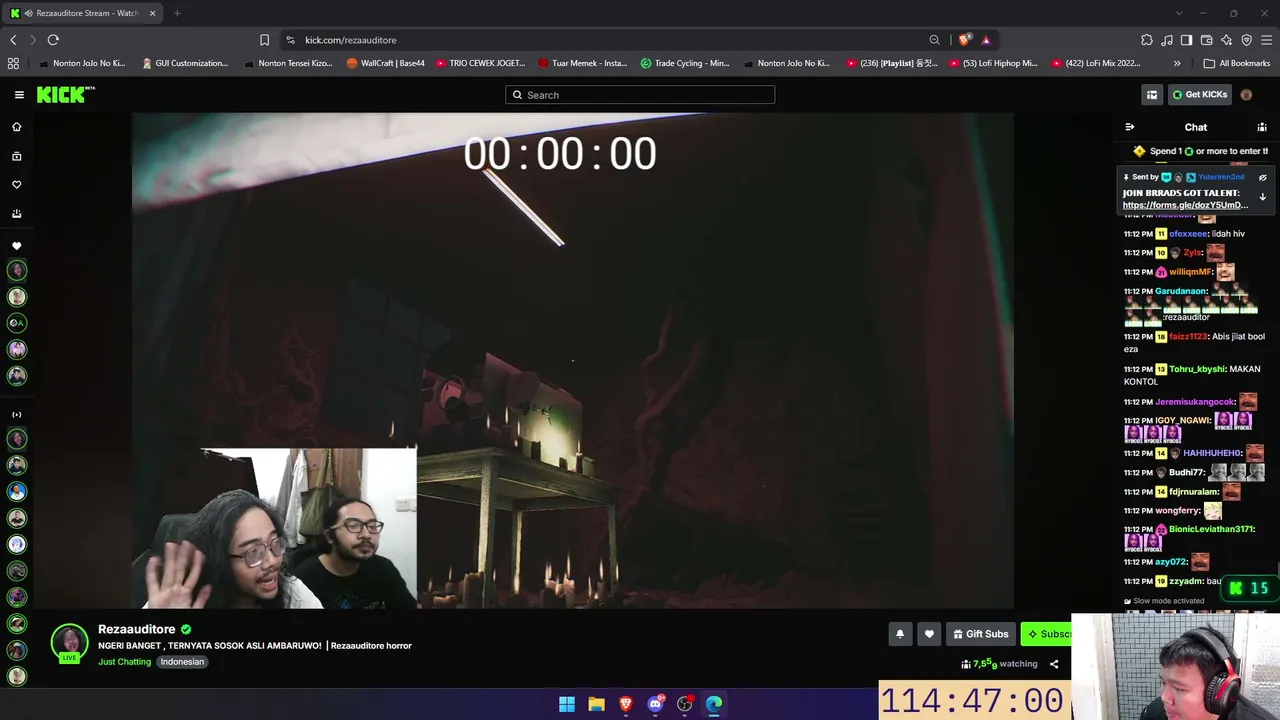
Task: Open the tab search dropdown chevron
Action: click(x=1179, y=13)
